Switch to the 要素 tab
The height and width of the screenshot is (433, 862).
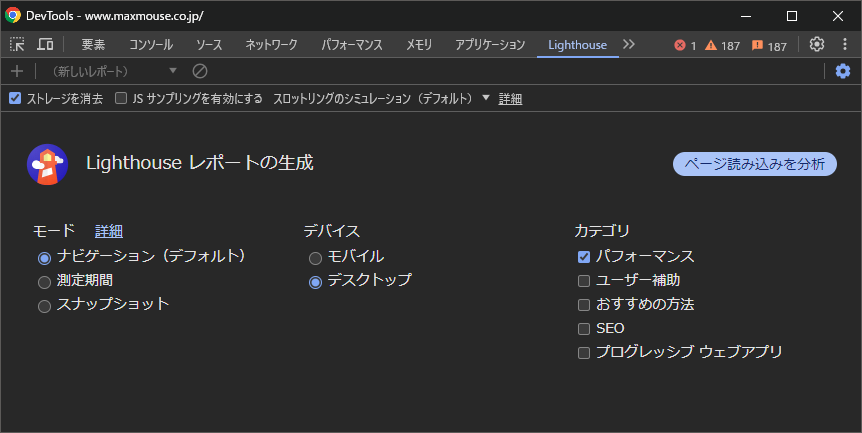93,45
